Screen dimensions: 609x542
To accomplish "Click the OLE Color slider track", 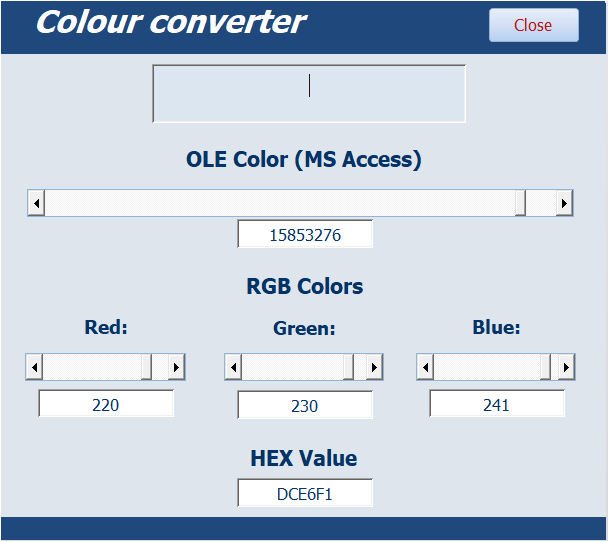I will point(280,203).
